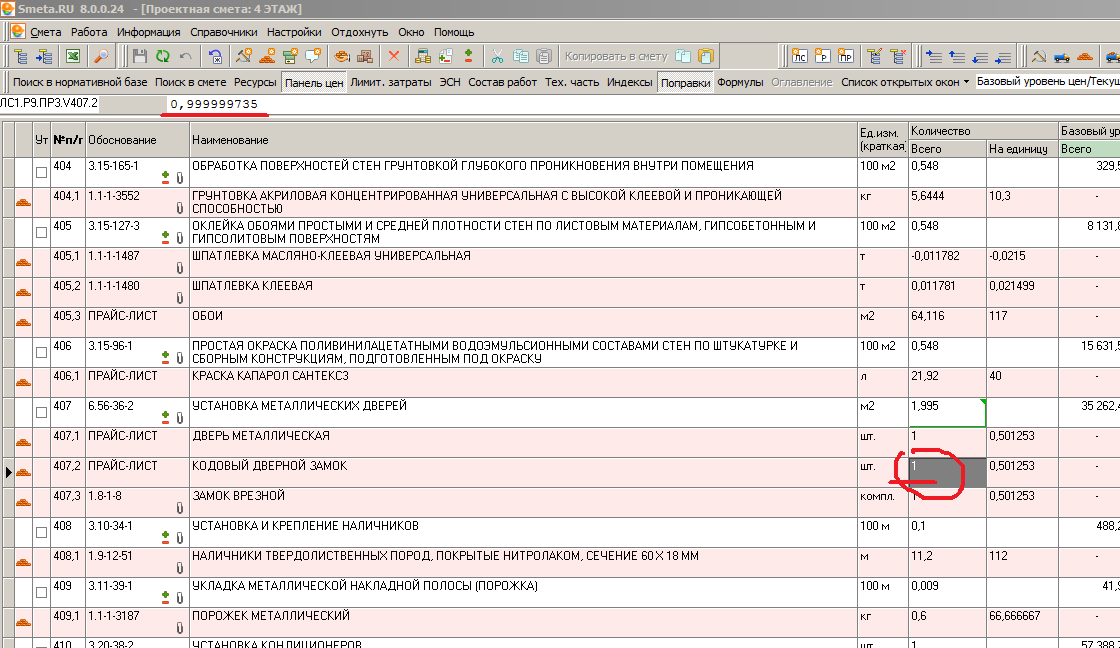Click the scissors cut icon
Viewport: 1120px width, 648px height.
496,56
